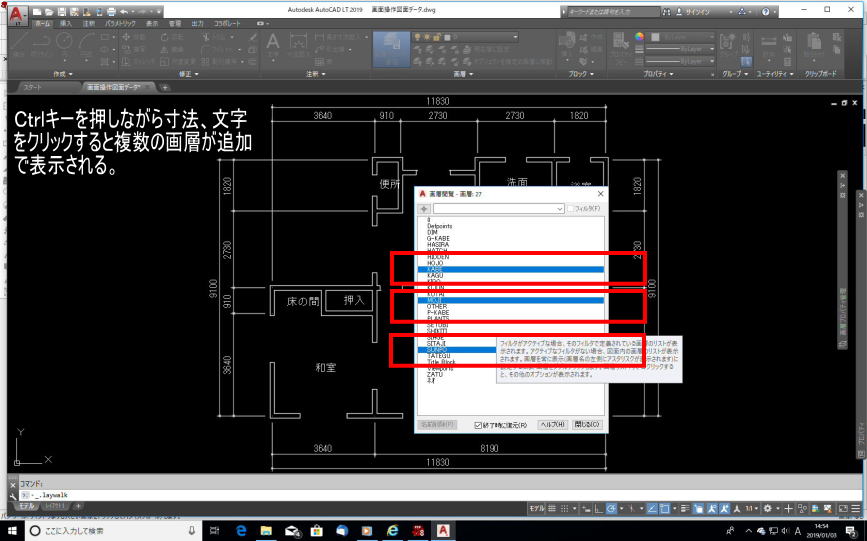Click the AutoCAD icon in Windows taskbar
Screen dimensions: 867x541
click(443, 530)
